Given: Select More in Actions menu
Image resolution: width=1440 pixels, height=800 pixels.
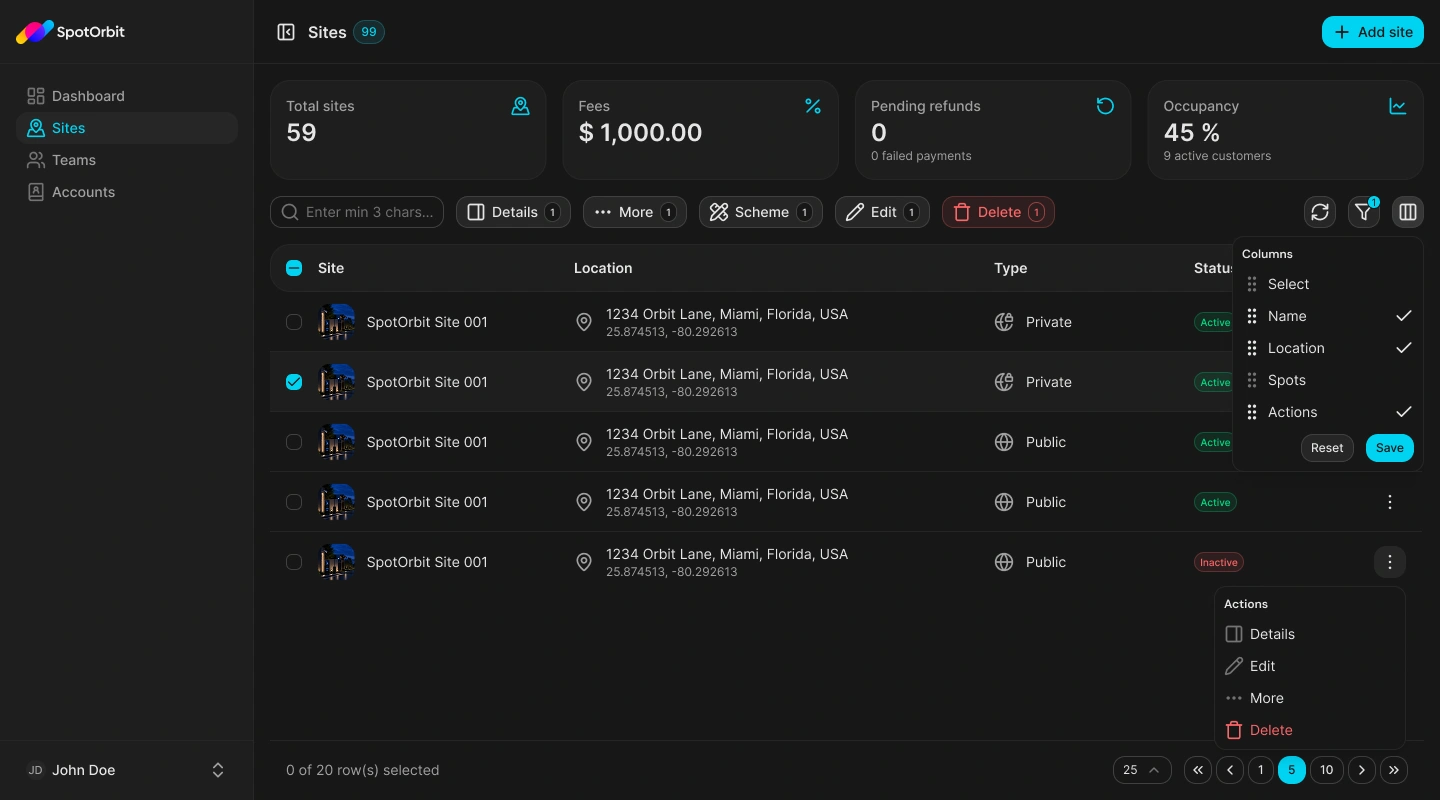Looking at the screenshot, I should (1310, 698).
